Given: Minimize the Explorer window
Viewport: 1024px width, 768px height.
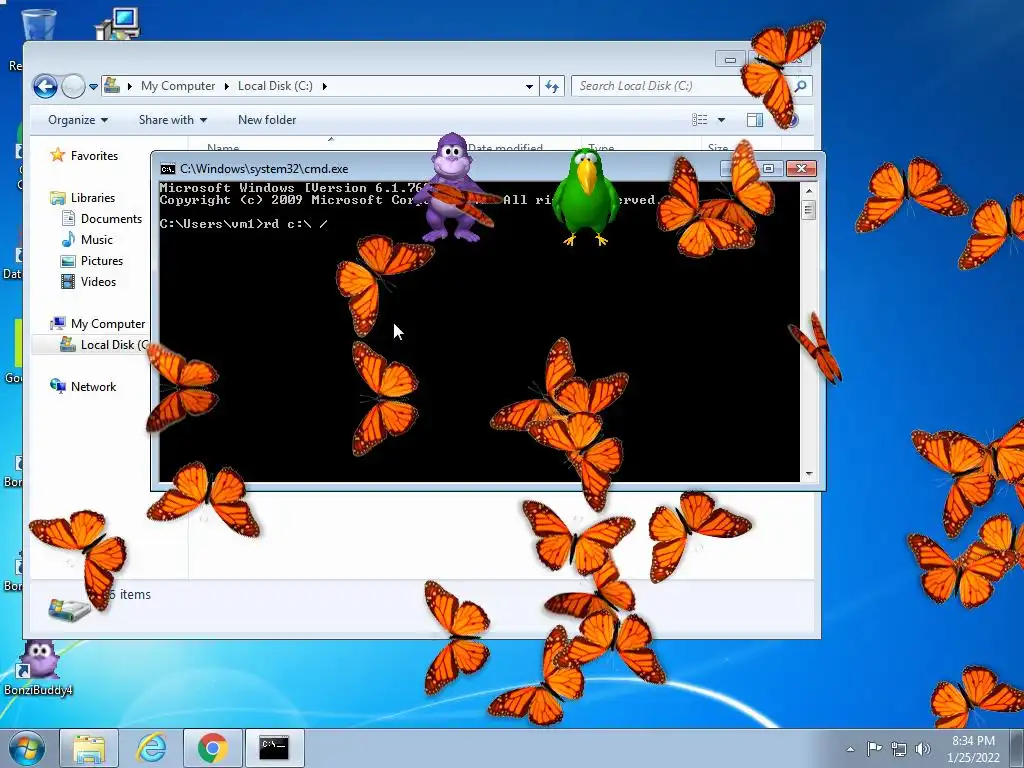Looking at the screenshot, I should (x=730, y=59).
